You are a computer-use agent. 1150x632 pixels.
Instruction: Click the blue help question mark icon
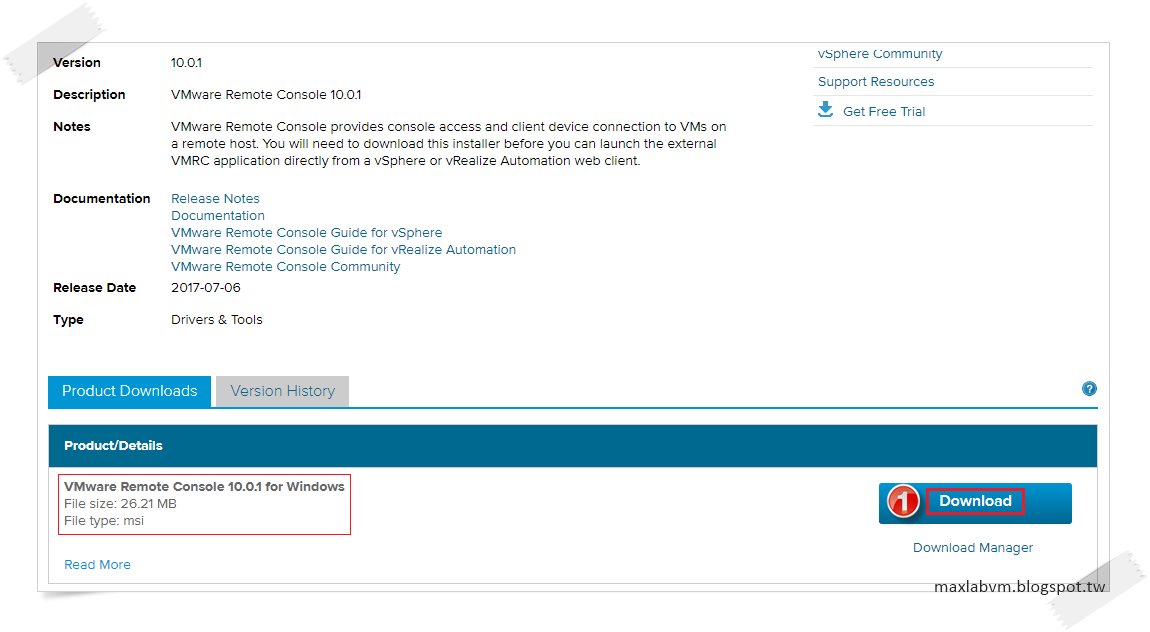(x=1089, y=389)
